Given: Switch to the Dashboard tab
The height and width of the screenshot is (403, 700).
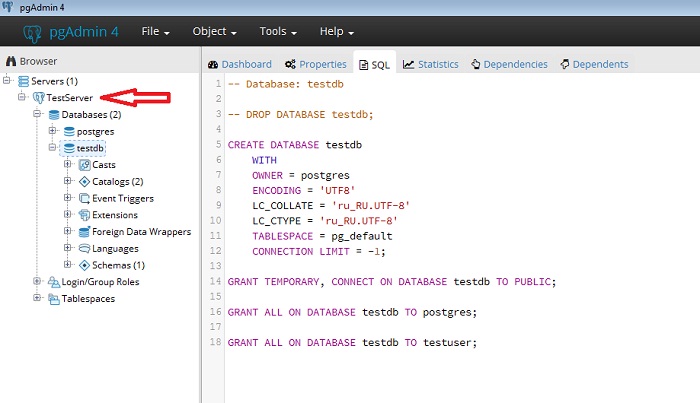Looking at the screenshot, I should pos(240,64).
